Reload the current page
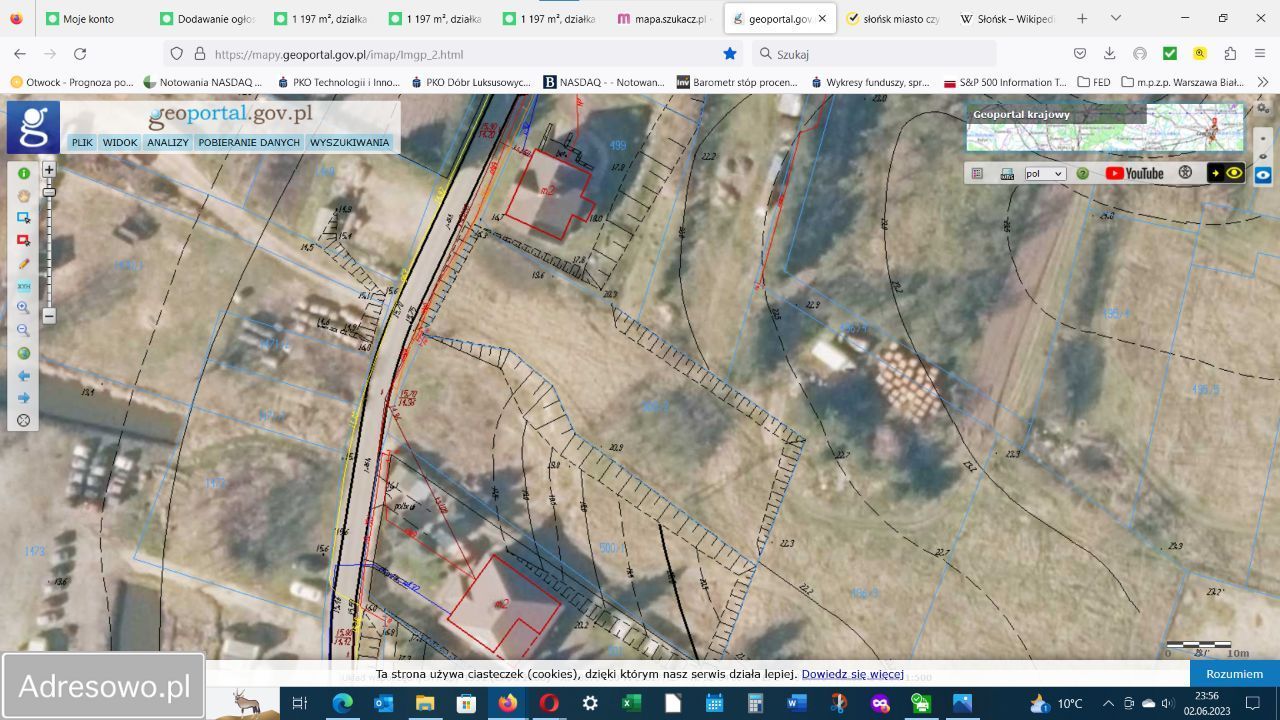This screenshot has height=720, width=1280. pos(80,54)
